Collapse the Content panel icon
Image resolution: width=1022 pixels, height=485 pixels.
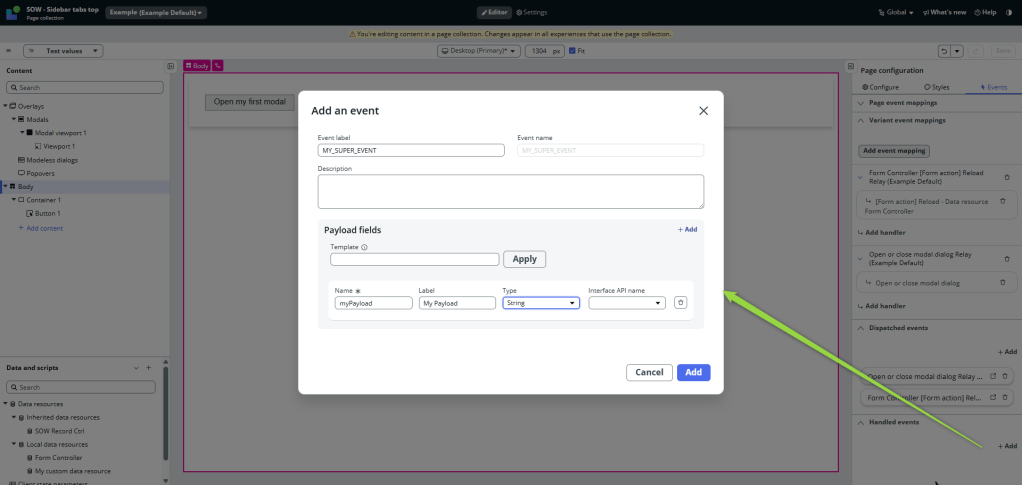click(x=170, y=66)
